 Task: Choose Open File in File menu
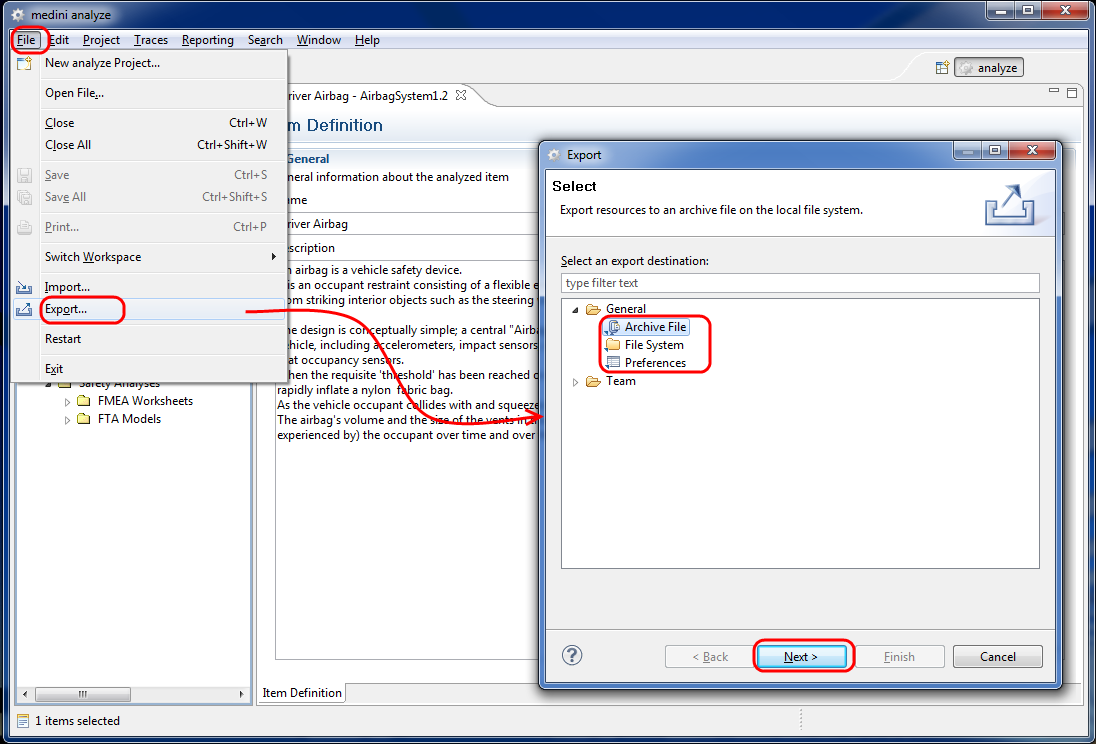coord(150,93)
